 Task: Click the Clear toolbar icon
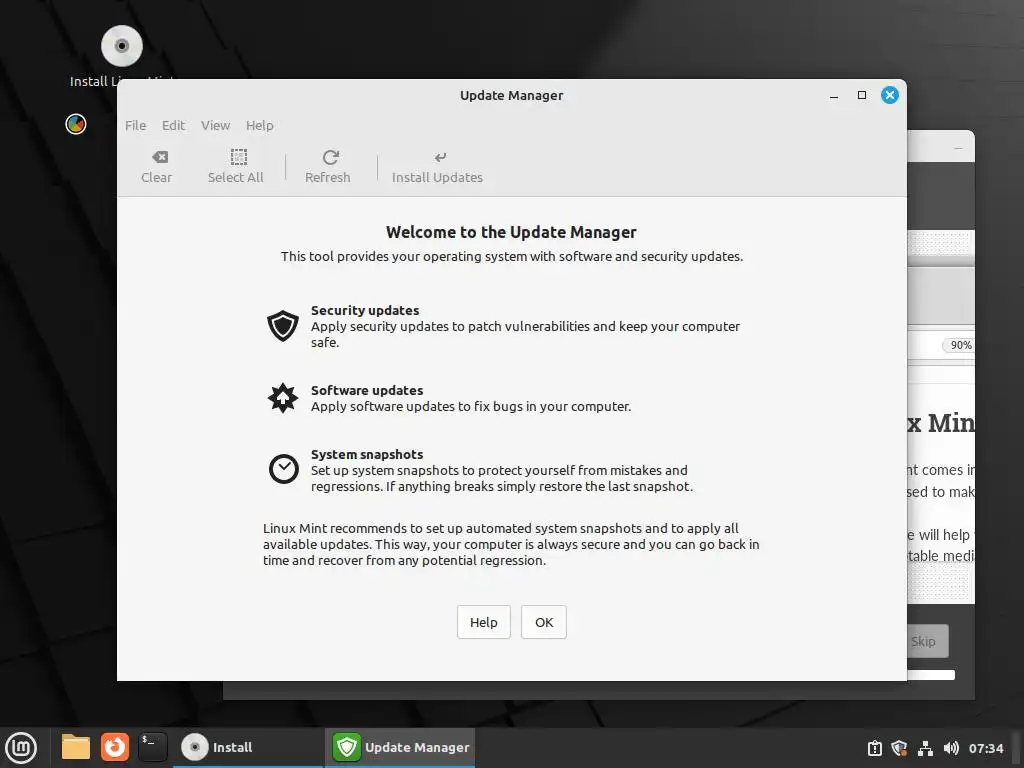tap(160, 157)
